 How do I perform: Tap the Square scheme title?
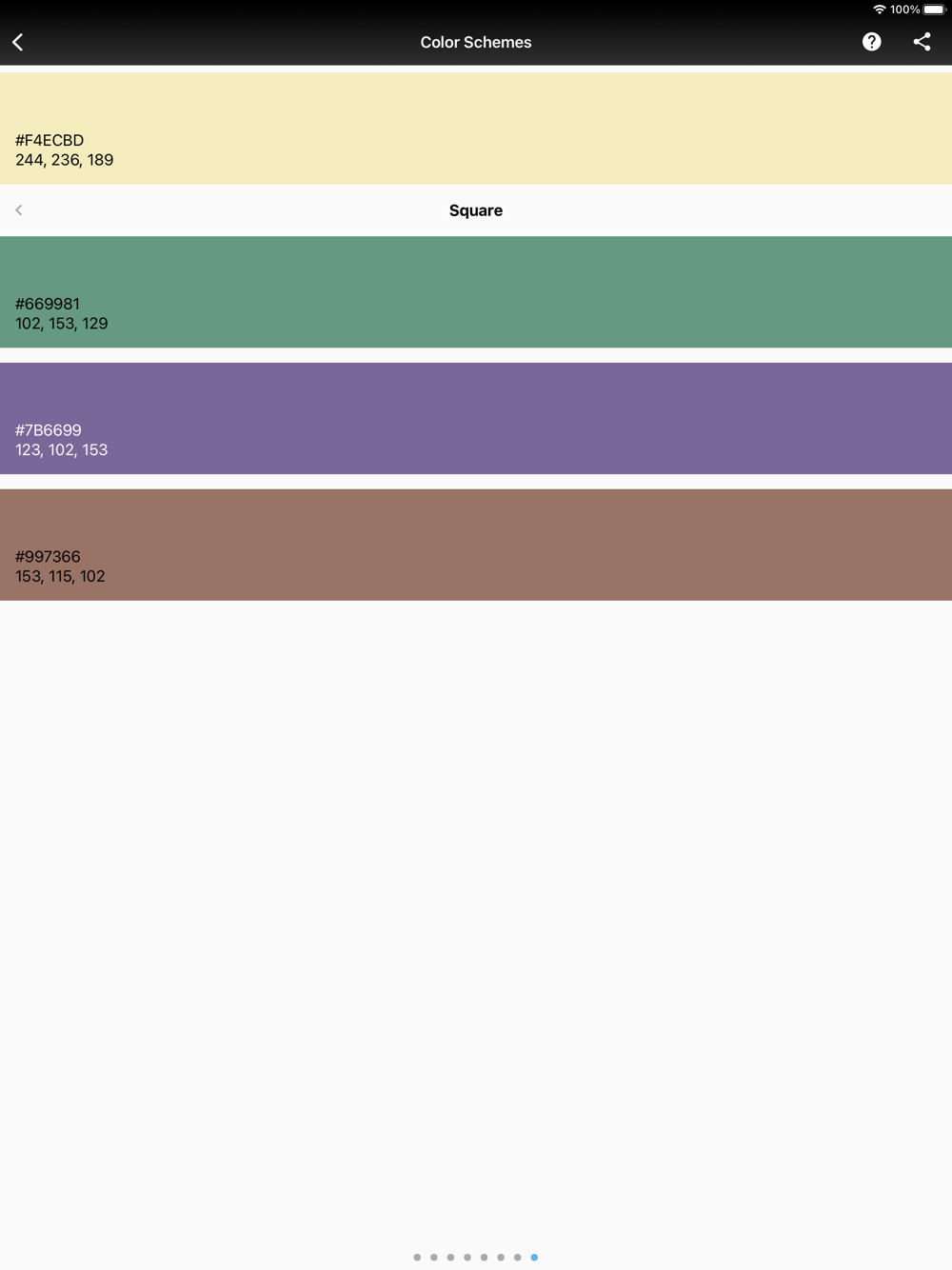point(476,210)
